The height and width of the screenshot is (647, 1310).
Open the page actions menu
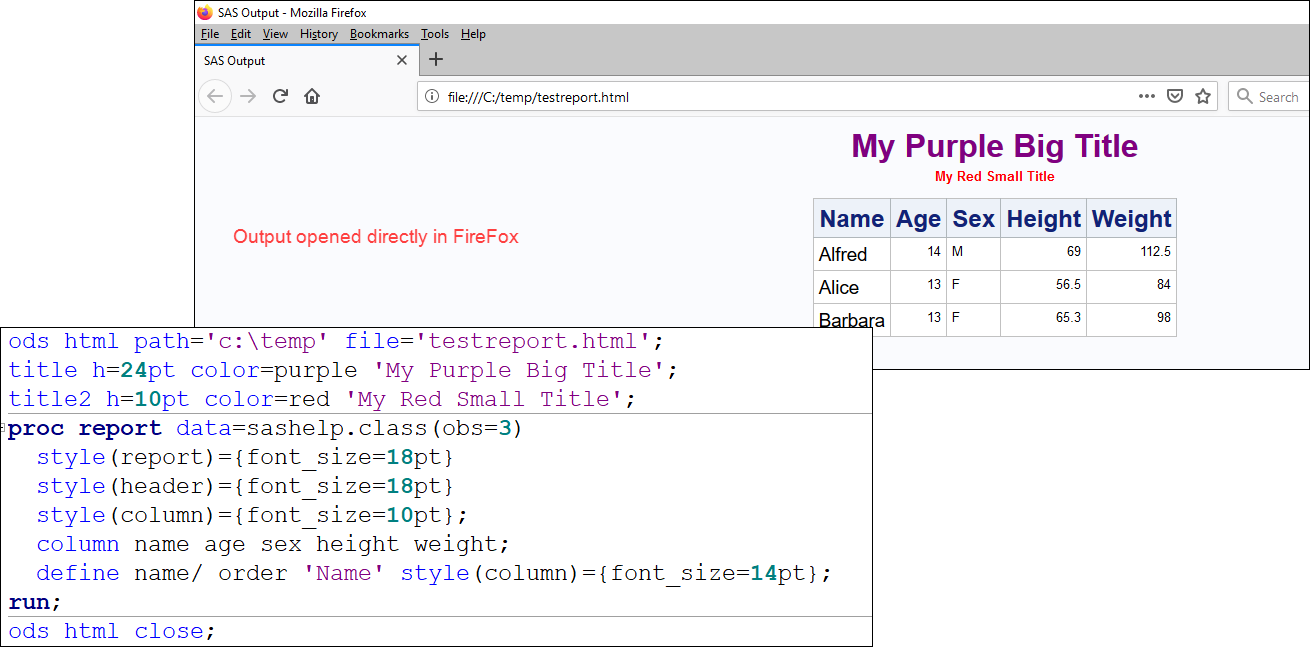pos(1146,96)
